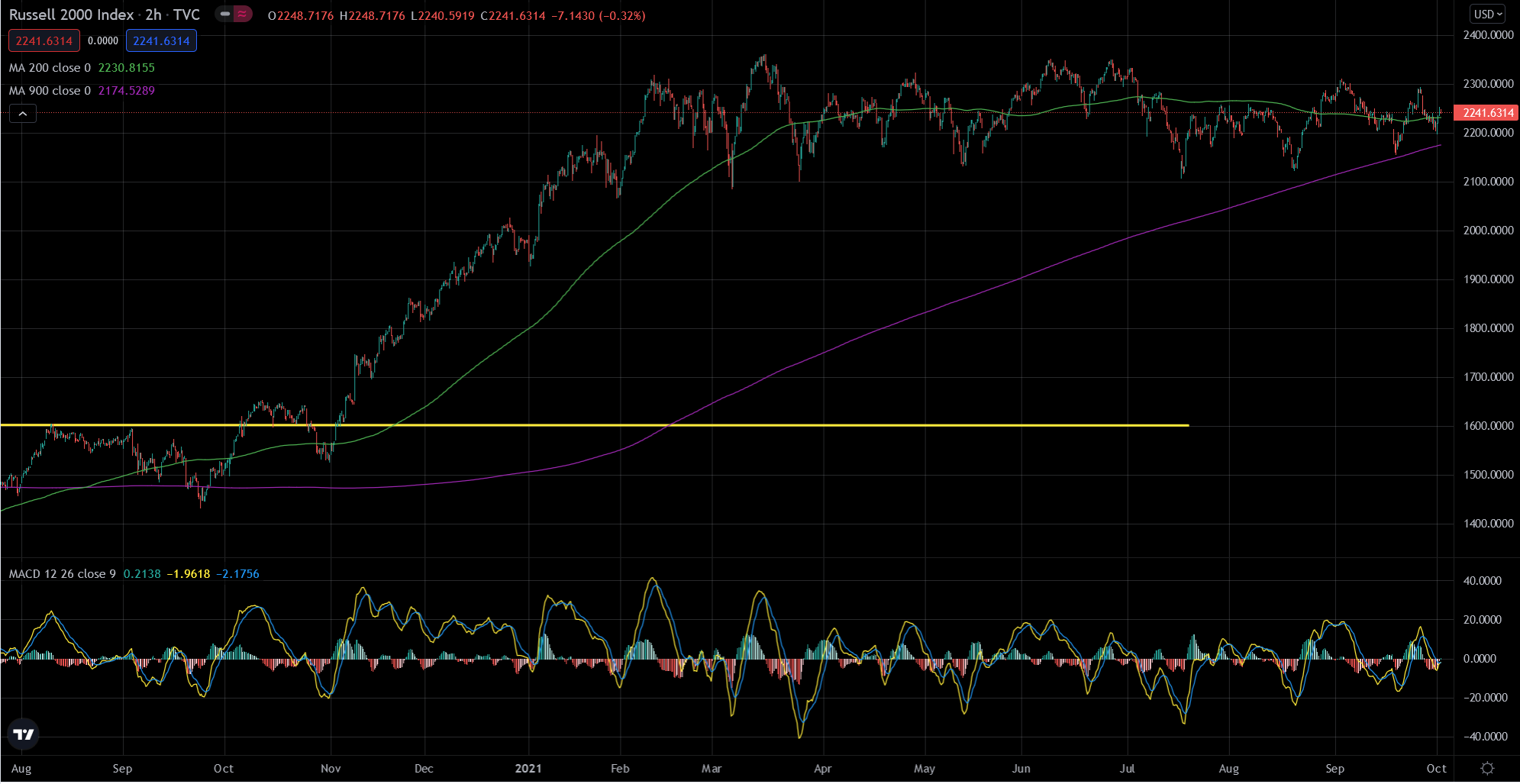Click the May label on time axis
Screen dimensions: 1520x784
click(x=925, y=769)
